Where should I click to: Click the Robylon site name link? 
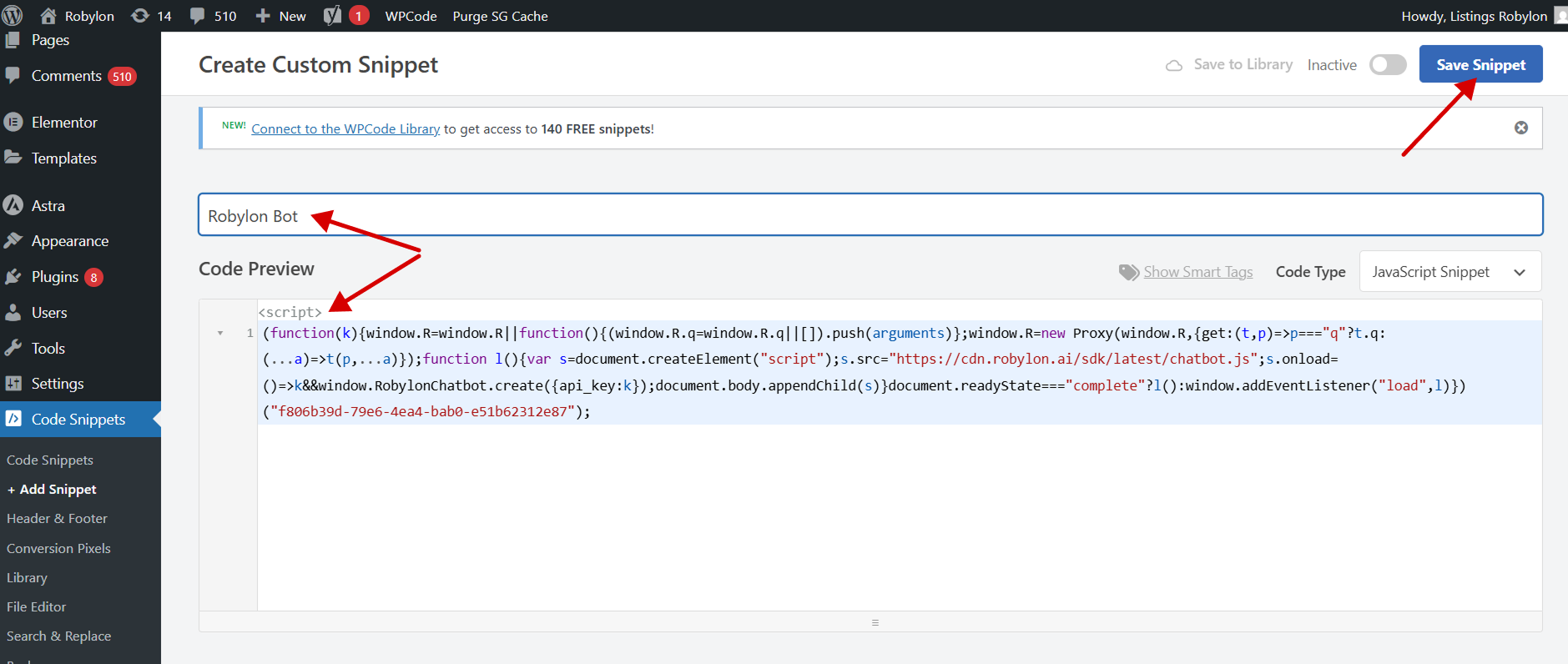(x=89, y=16)
